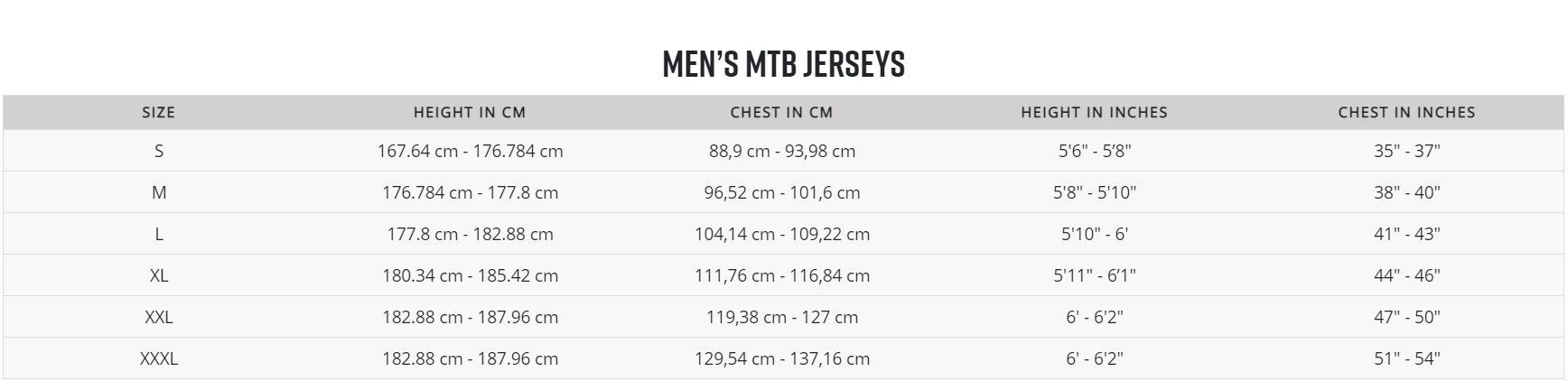Click the CHEST IN CM column header
Screen dimensions: 1568x381
[781, 113]
